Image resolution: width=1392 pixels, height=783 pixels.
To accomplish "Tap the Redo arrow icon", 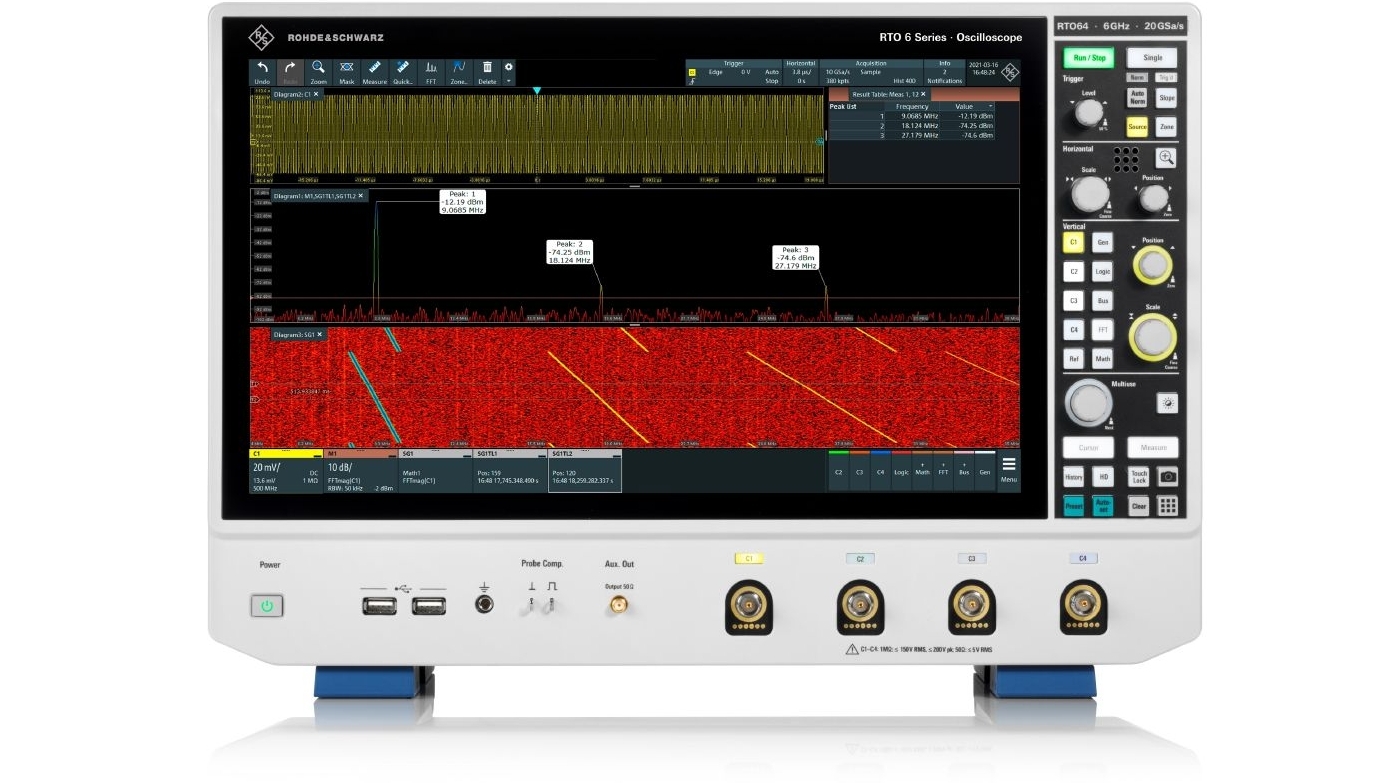I will pyautogui.click(x=290, y=72).
